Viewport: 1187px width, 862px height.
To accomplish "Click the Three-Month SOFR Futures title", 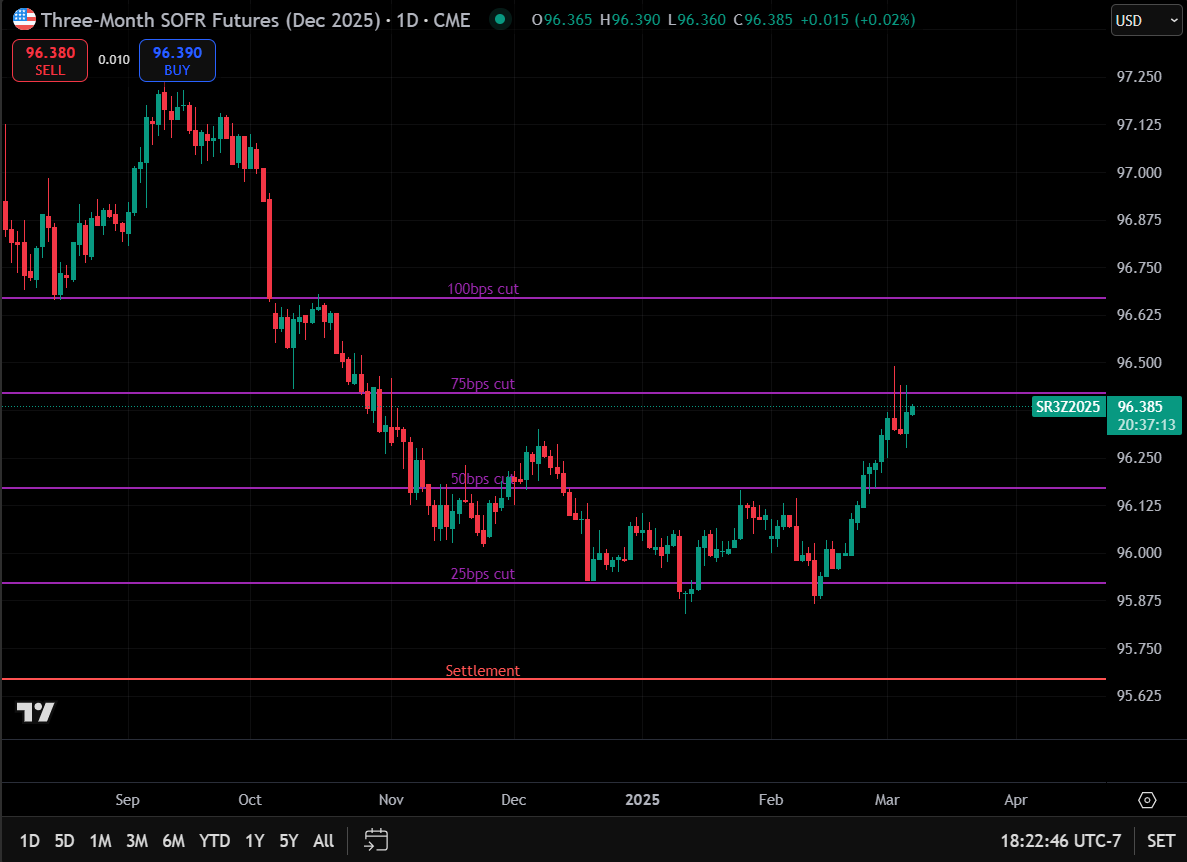I will [210, 20].
